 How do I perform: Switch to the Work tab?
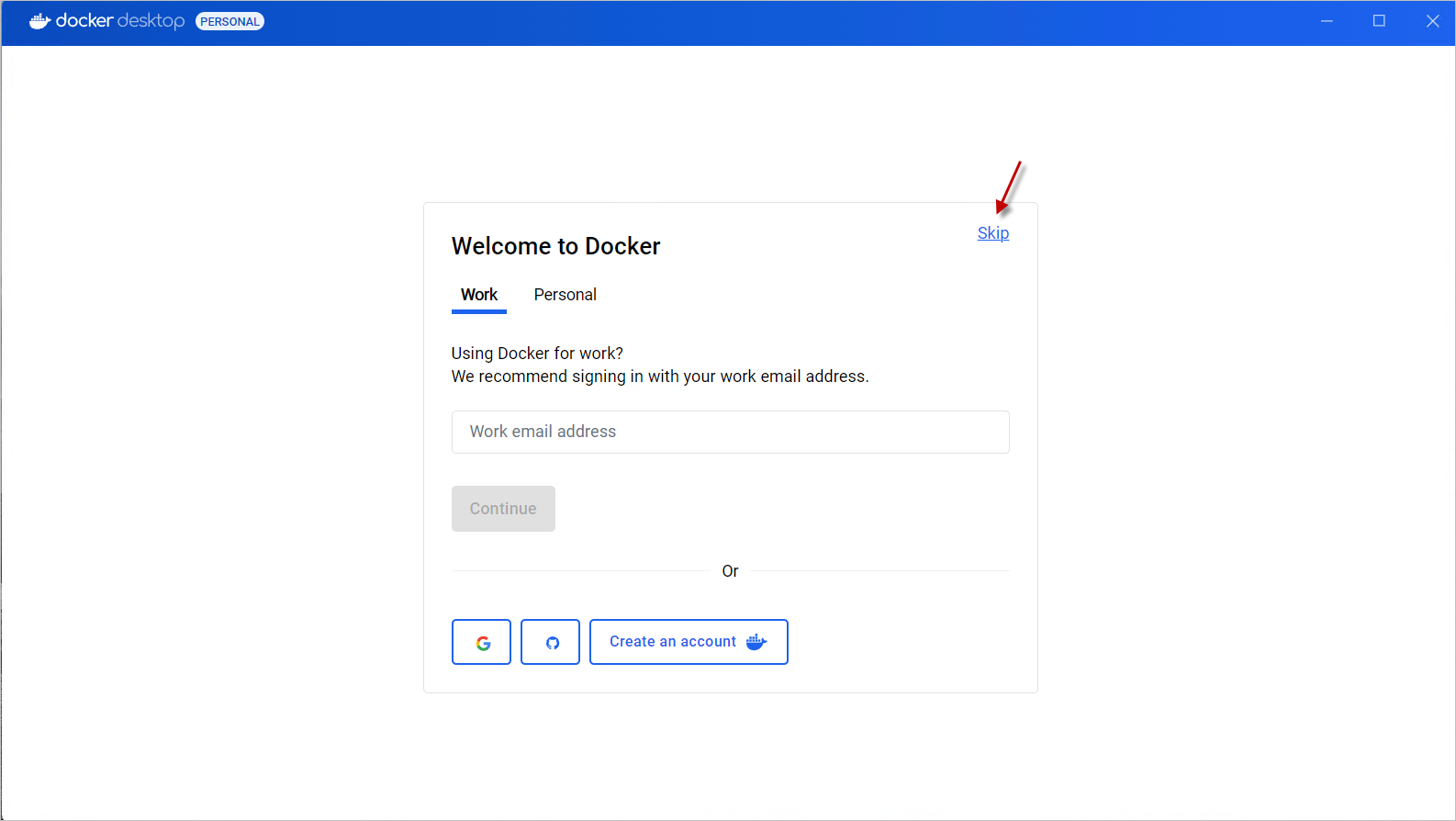tap(479, 295)
